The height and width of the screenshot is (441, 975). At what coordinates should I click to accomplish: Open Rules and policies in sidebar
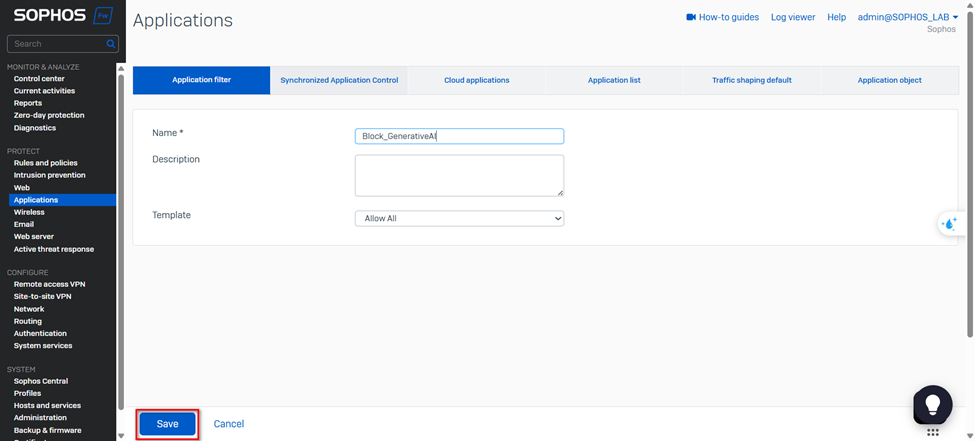click(x=45, y=163)
